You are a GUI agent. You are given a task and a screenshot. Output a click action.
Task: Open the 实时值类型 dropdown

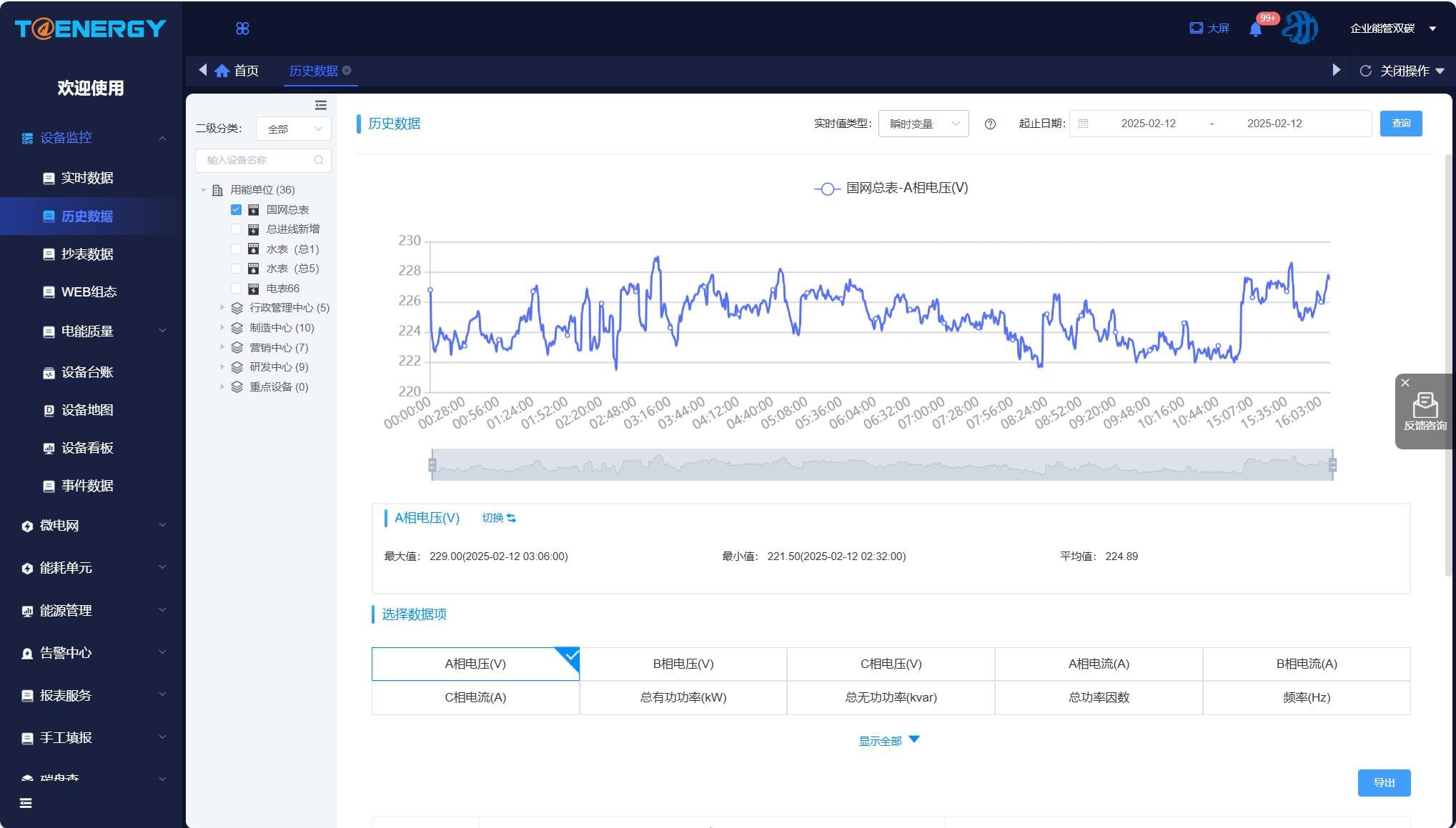(923, 124)
